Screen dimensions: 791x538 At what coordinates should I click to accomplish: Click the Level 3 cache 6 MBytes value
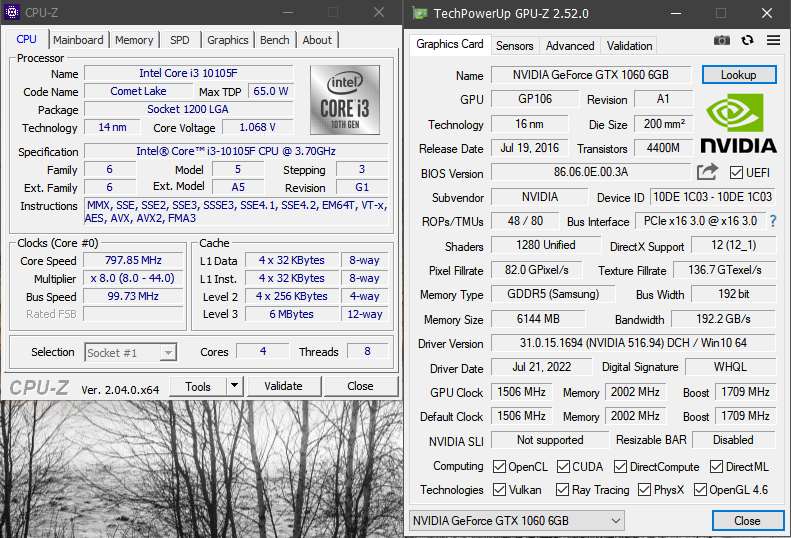292,314
